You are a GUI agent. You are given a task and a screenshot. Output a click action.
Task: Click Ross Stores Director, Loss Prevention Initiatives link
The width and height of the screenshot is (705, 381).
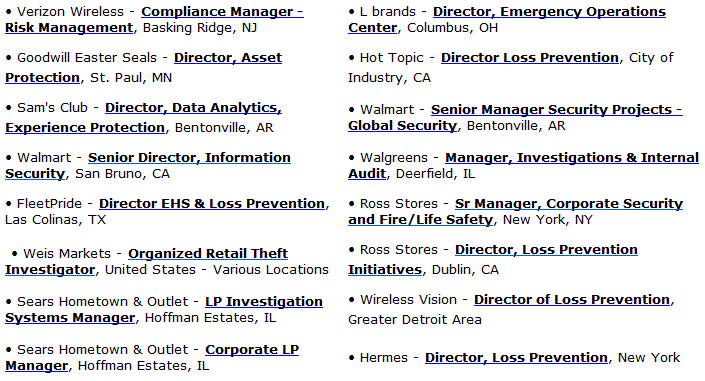546,249
